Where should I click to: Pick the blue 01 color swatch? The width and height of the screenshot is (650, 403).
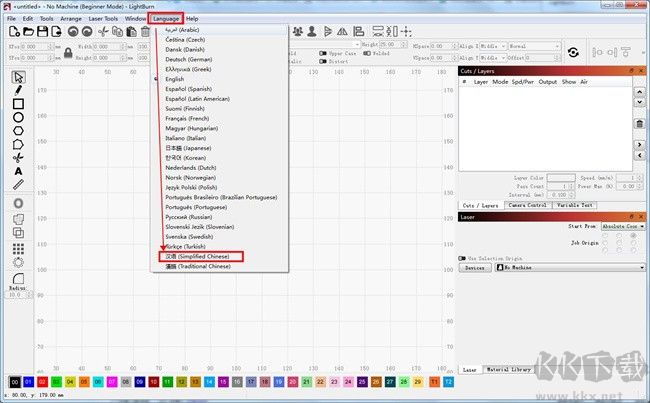[x=28, y=382]
